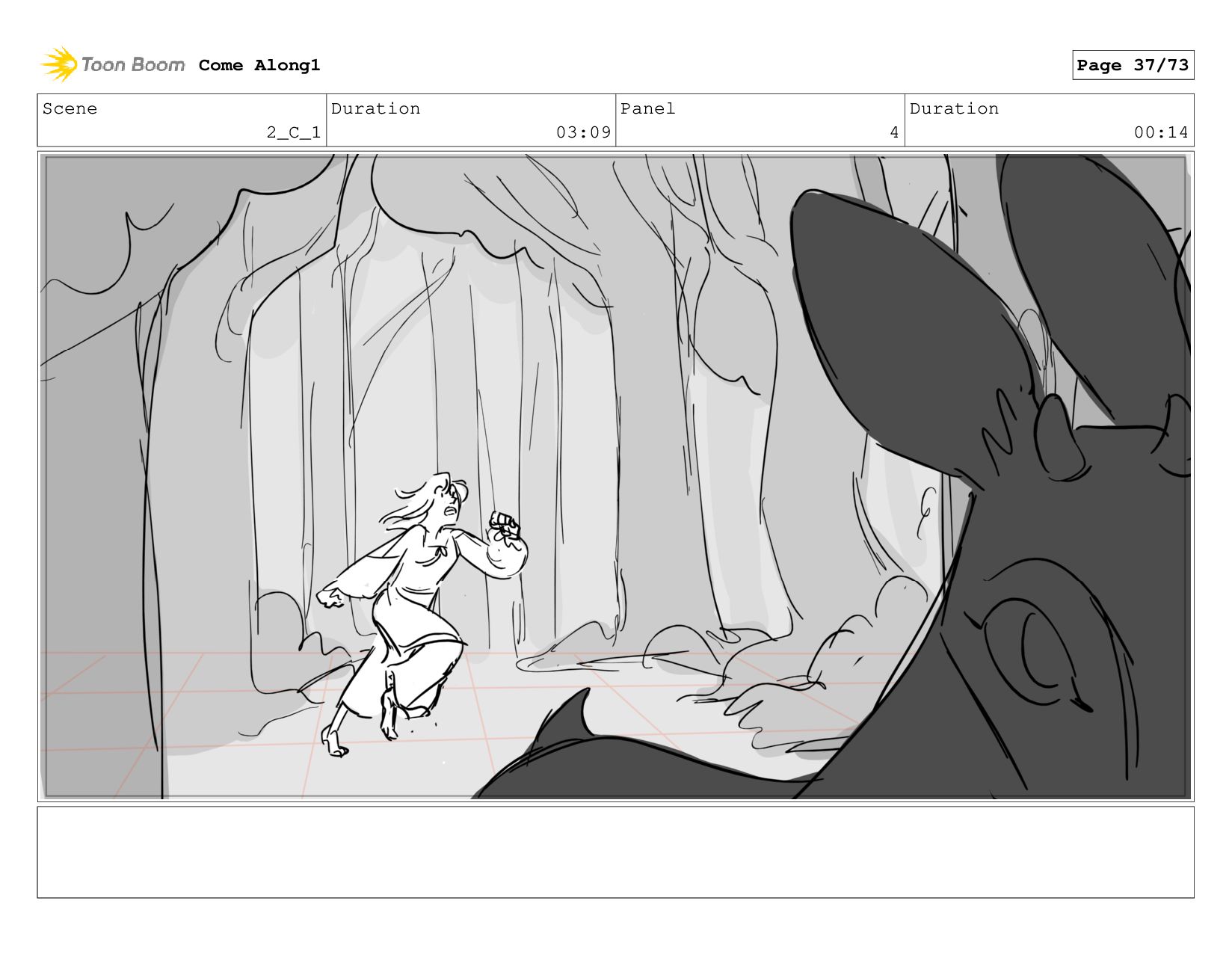Click the 'Come Along1' project title
Screen dimensions: 1232x954
coord(259,65)
